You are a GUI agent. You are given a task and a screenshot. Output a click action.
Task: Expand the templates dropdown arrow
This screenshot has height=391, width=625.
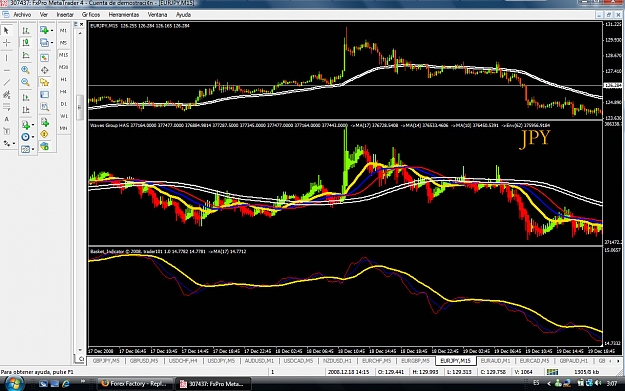point(33,149)
